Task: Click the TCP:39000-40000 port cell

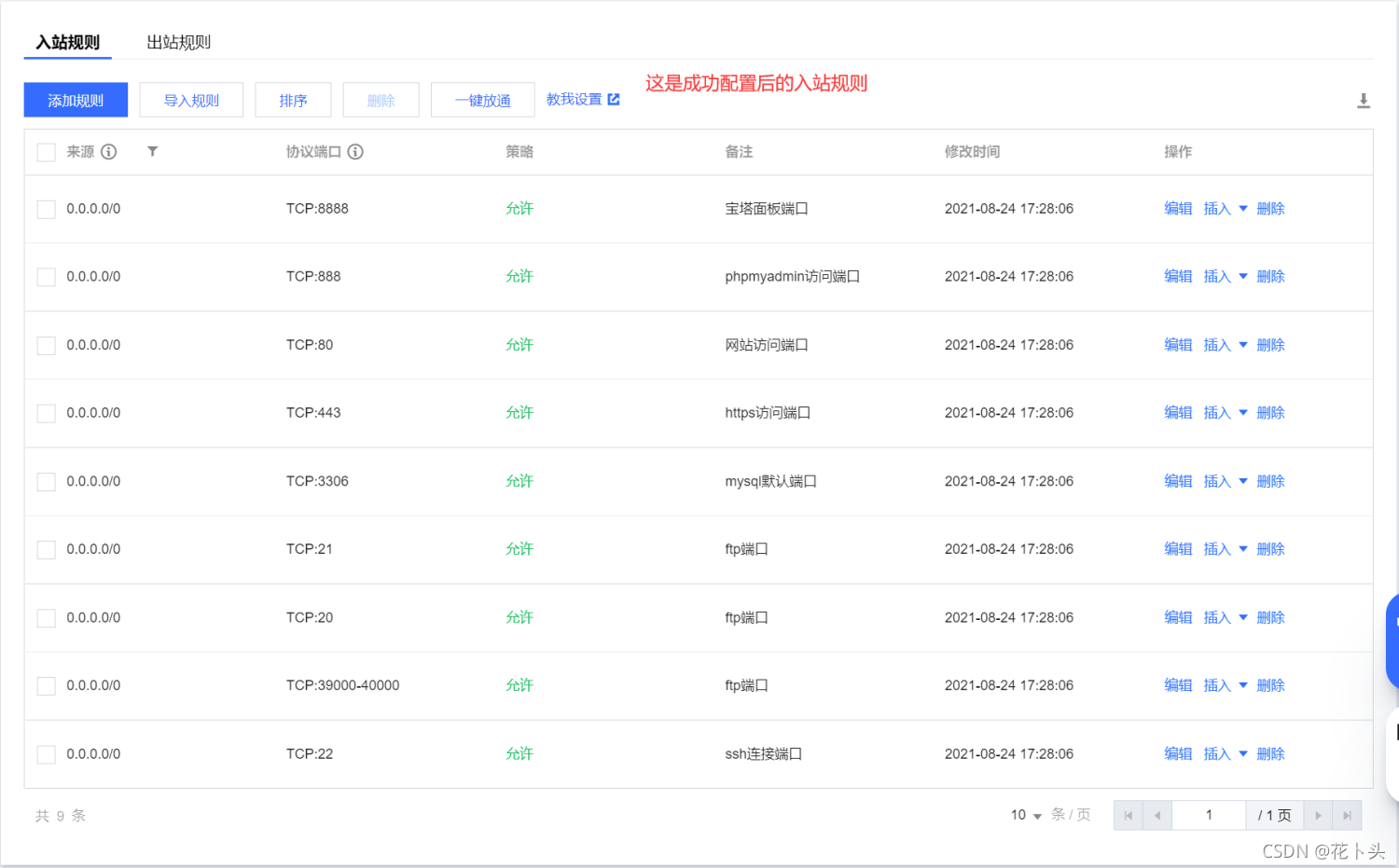Action: [342, 685]
